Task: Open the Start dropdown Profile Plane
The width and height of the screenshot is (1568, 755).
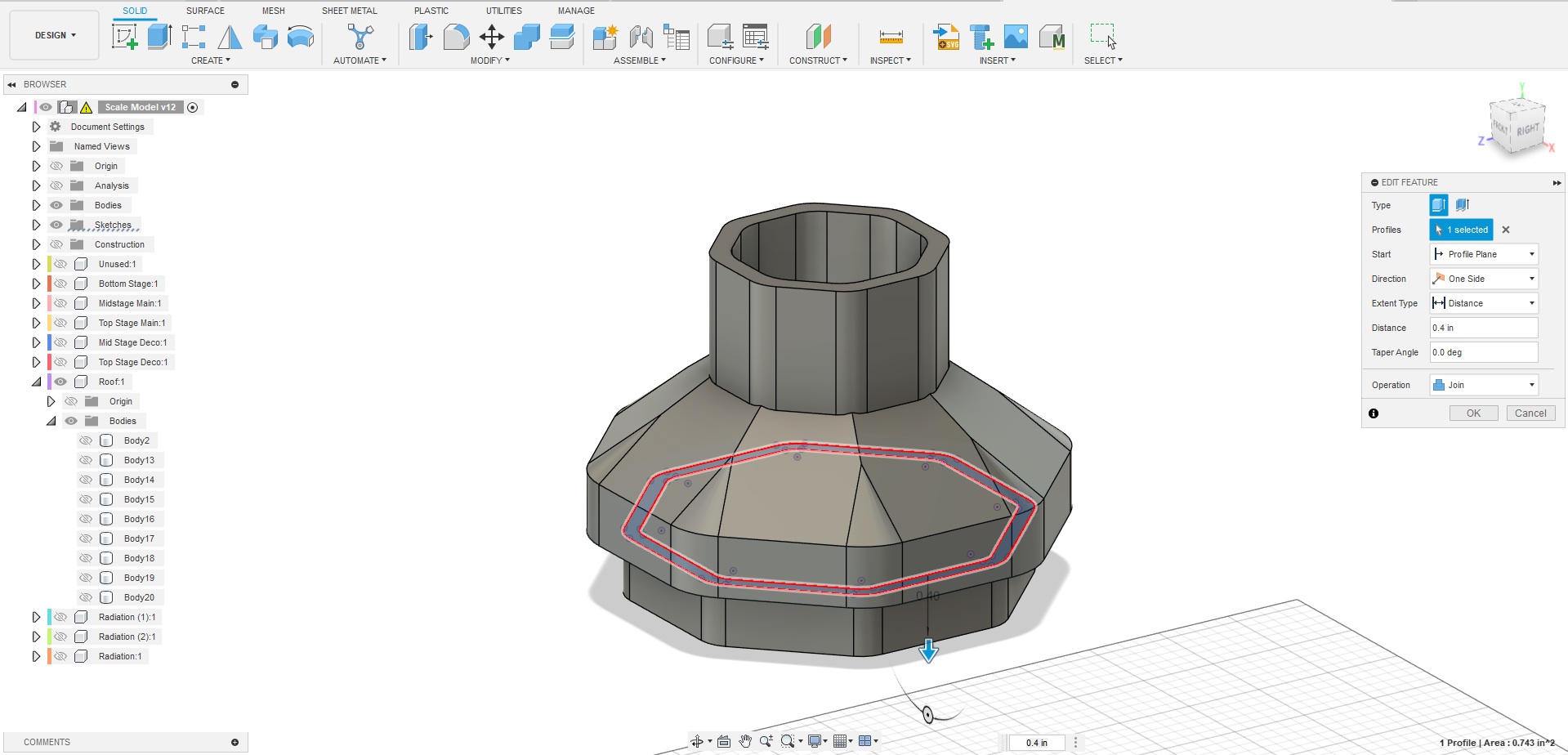Action: click(1484, 254)
